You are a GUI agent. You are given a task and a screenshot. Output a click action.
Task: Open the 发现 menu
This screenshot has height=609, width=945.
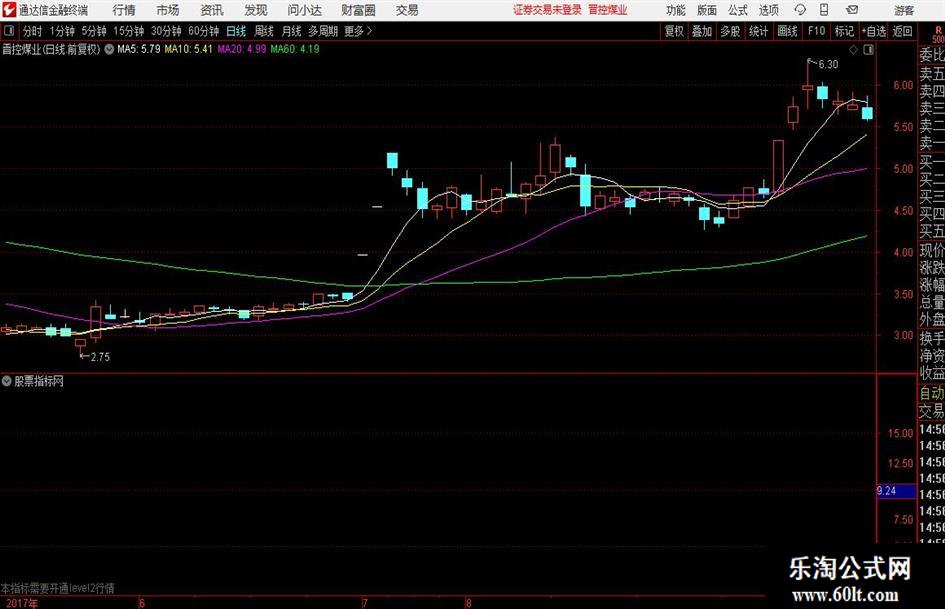(x=256, y=10)
